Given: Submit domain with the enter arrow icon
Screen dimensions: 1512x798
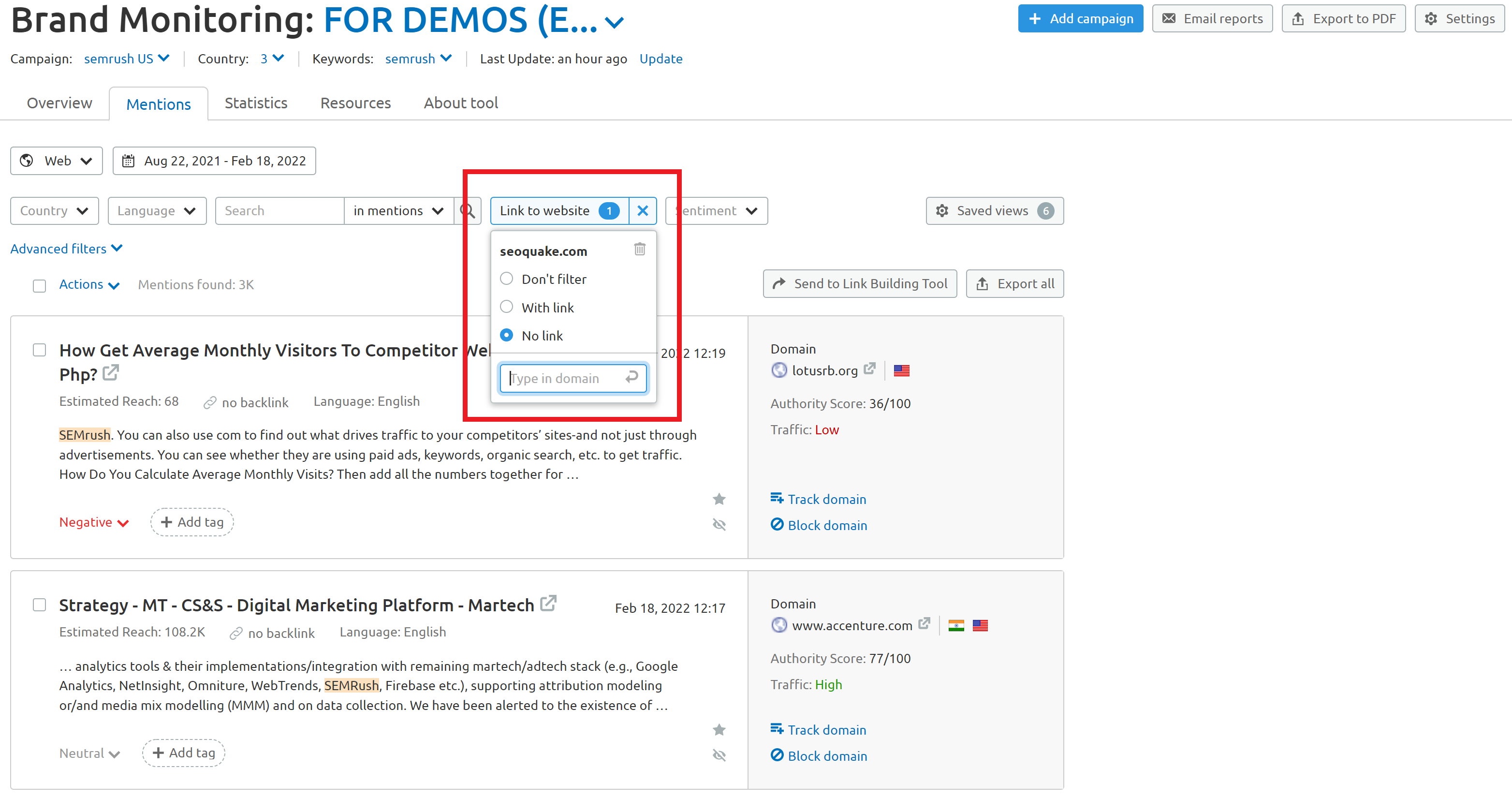Looking at the screenshot, I should coord(631,378).
